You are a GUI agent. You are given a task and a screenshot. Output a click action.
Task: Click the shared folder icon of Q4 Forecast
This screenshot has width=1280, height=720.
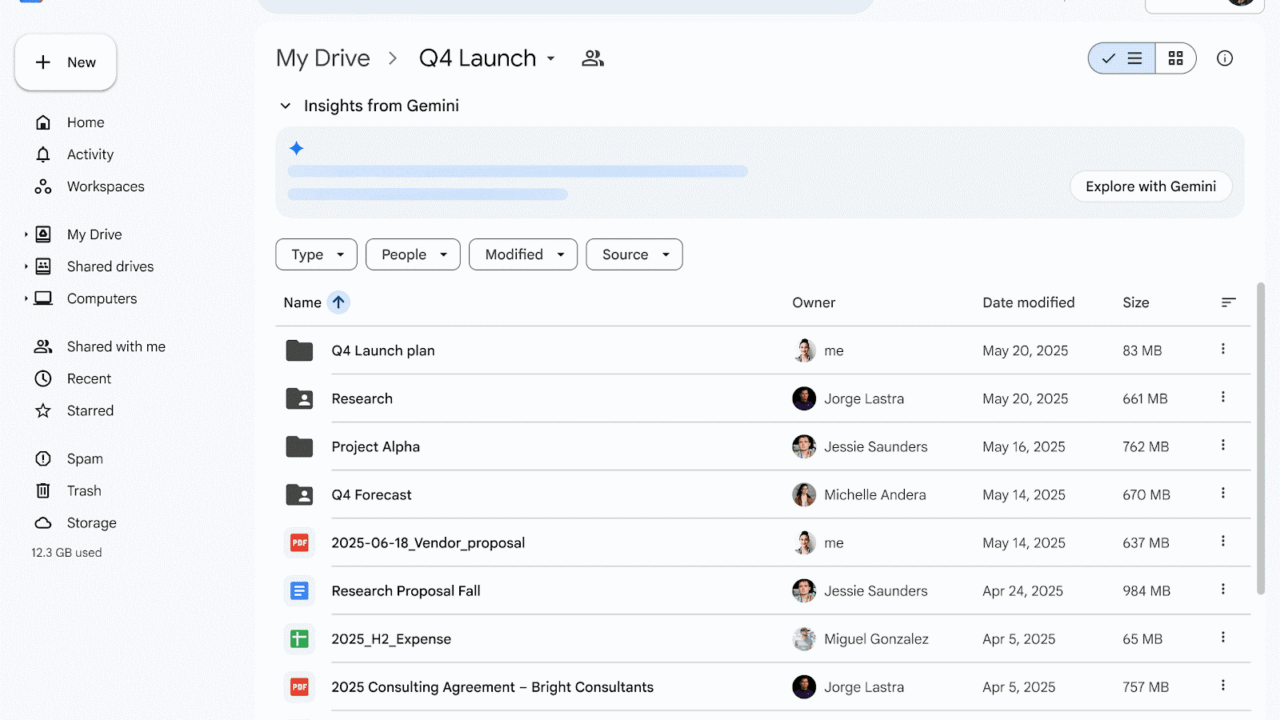coord(299,494)
